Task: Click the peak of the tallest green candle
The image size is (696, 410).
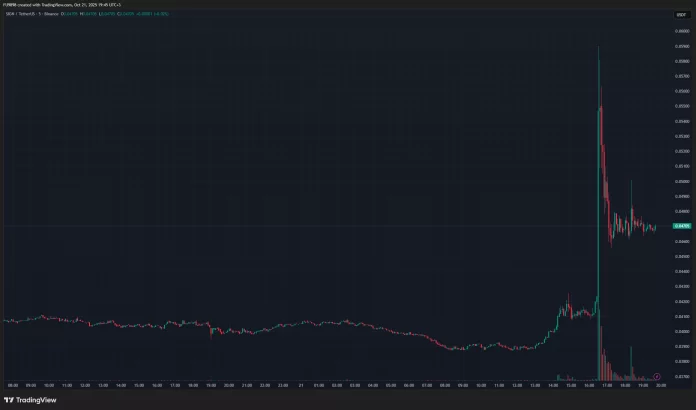Action: click(x=598, y=48)
